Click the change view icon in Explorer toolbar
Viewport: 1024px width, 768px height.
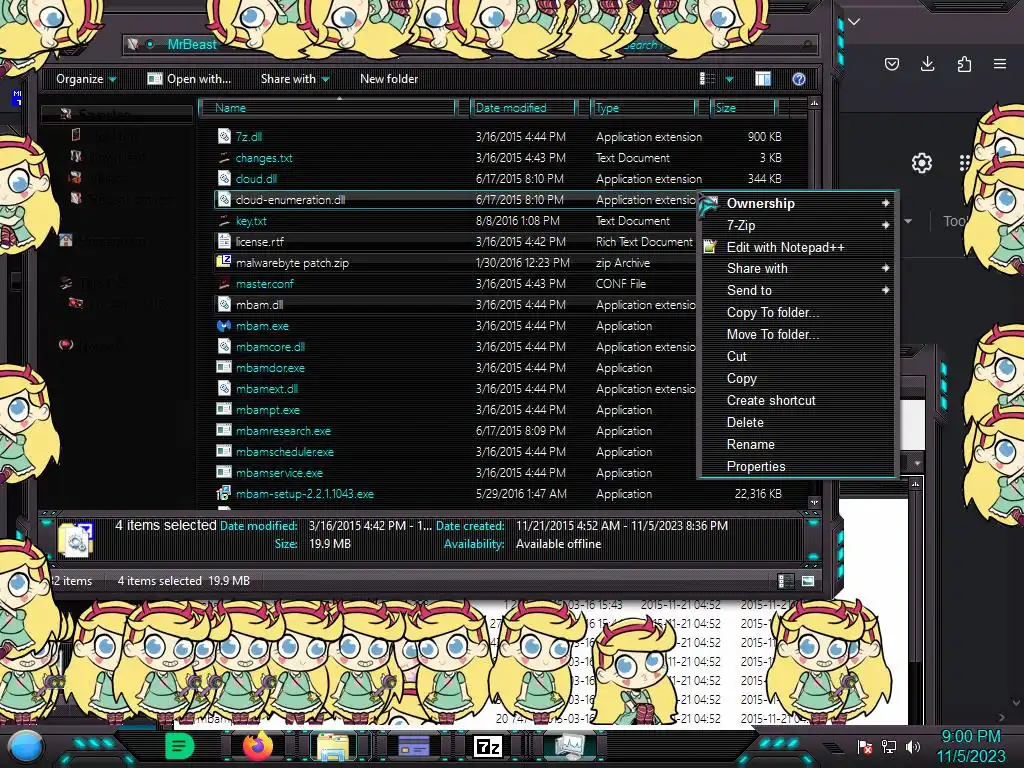point(707,79)
